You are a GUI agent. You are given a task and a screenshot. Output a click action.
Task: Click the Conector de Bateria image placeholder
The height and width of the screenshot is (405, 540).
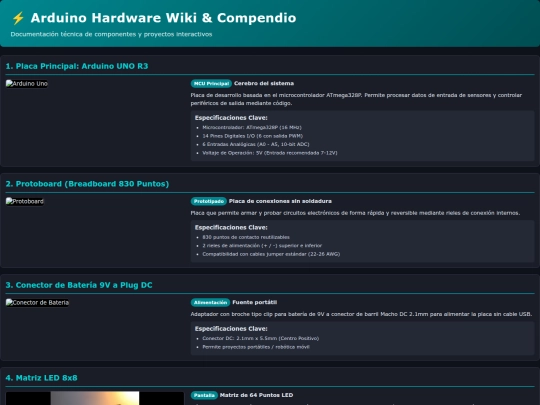37,303
